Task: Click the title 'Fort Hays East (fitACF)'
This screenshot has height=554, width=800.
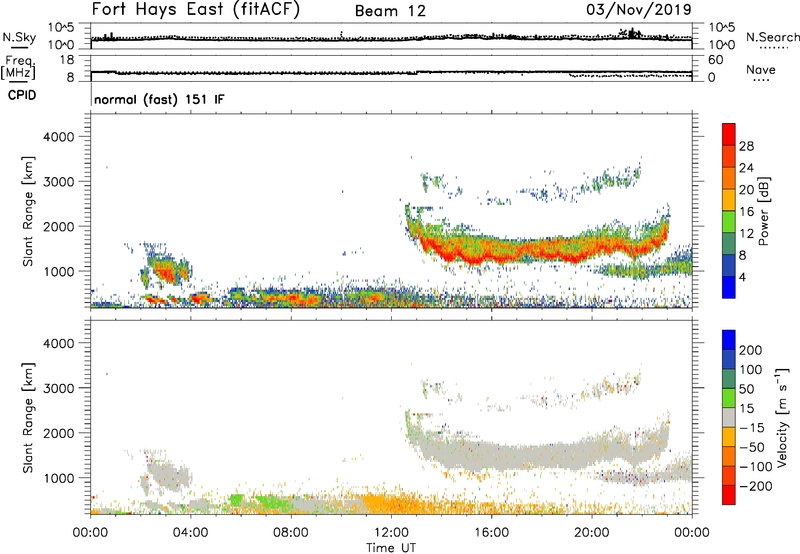Action: [x=195, y=9]
